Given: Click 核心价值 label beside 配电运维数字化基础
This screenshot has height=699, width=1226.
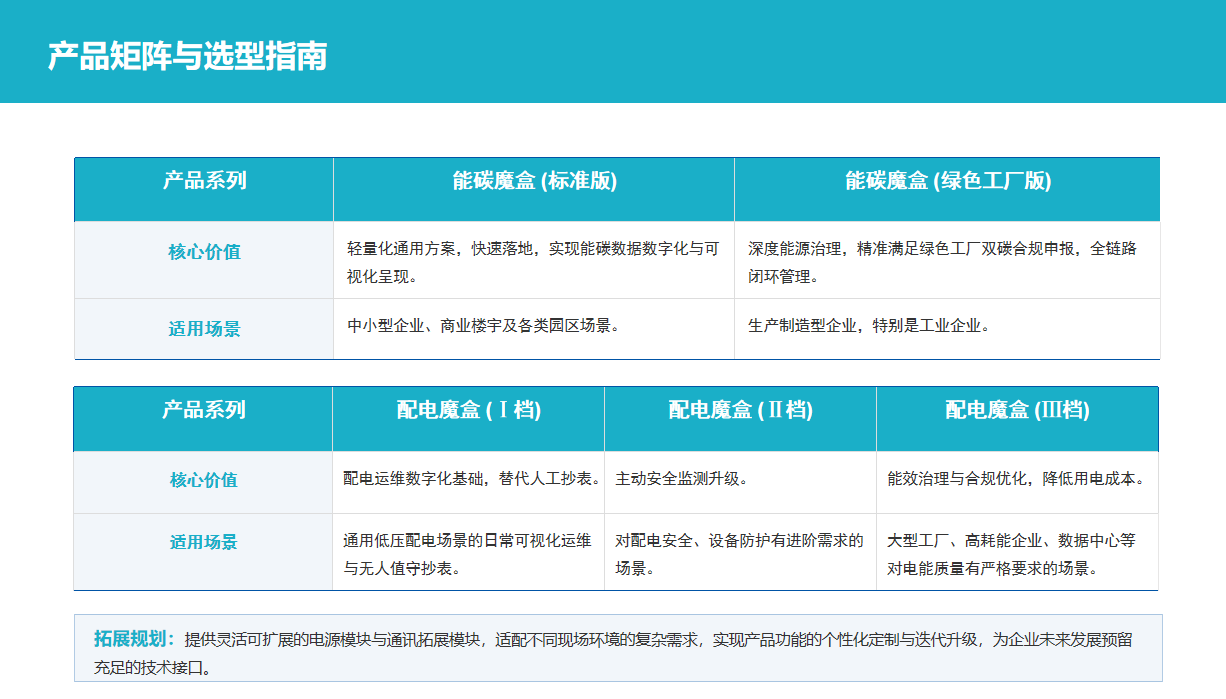Looking at the screenshot, I should (x=204, y=480).
